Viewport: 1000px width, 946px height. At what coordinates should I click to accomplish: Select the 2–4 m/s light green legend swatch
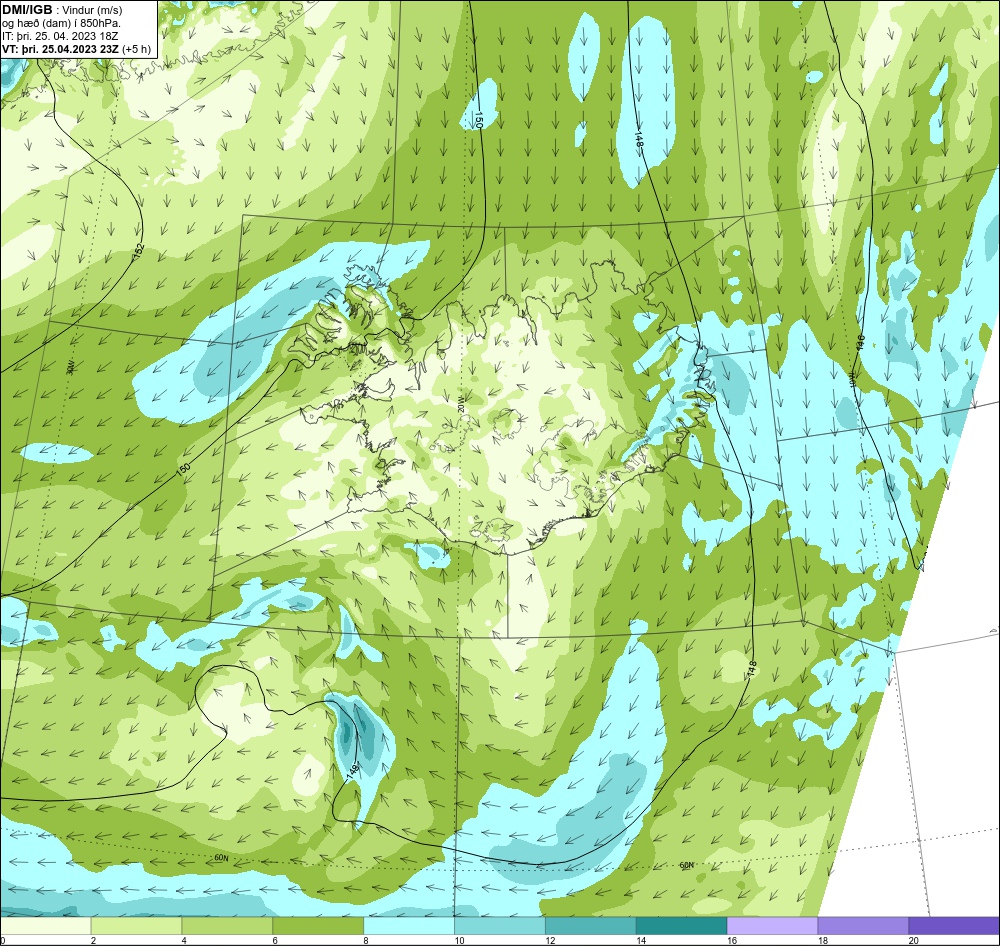click(x=136, y=925)
